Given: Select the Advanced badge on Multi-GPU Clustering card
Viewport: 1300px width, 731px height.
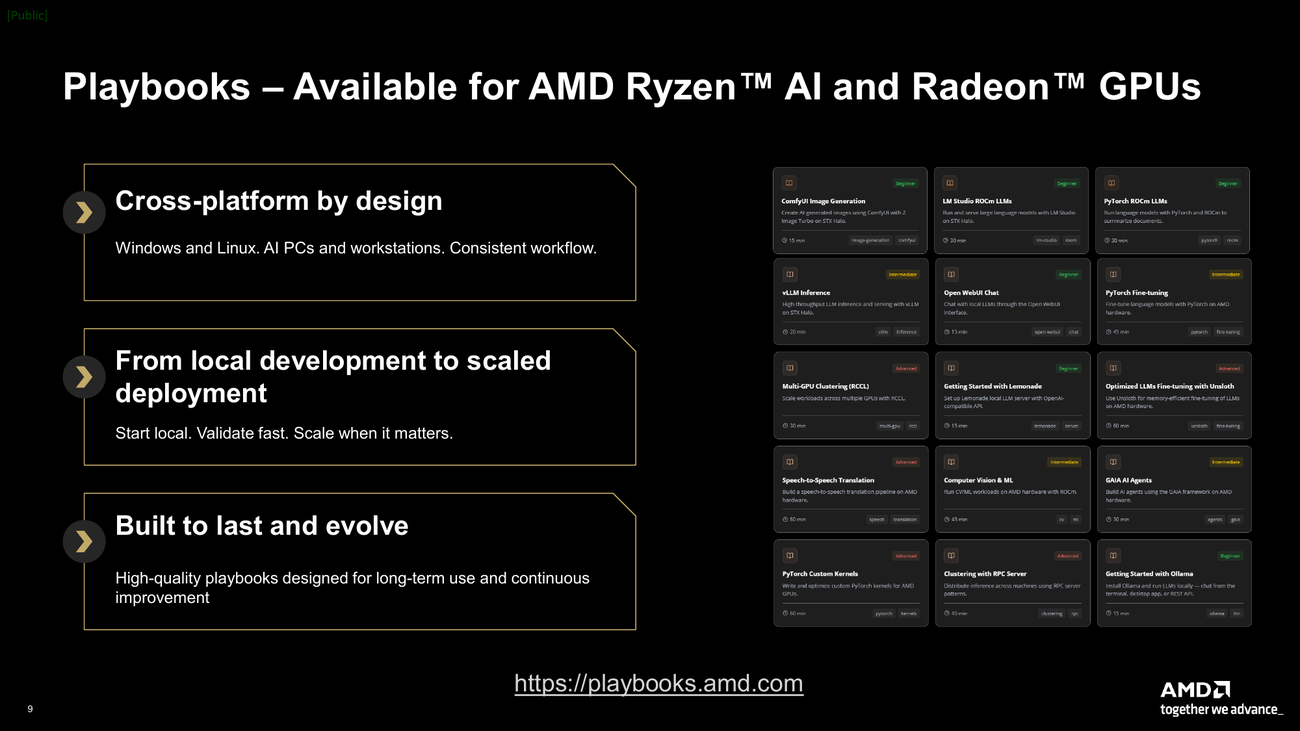Looking at the screenshot, I should click(x=905, y=368).
